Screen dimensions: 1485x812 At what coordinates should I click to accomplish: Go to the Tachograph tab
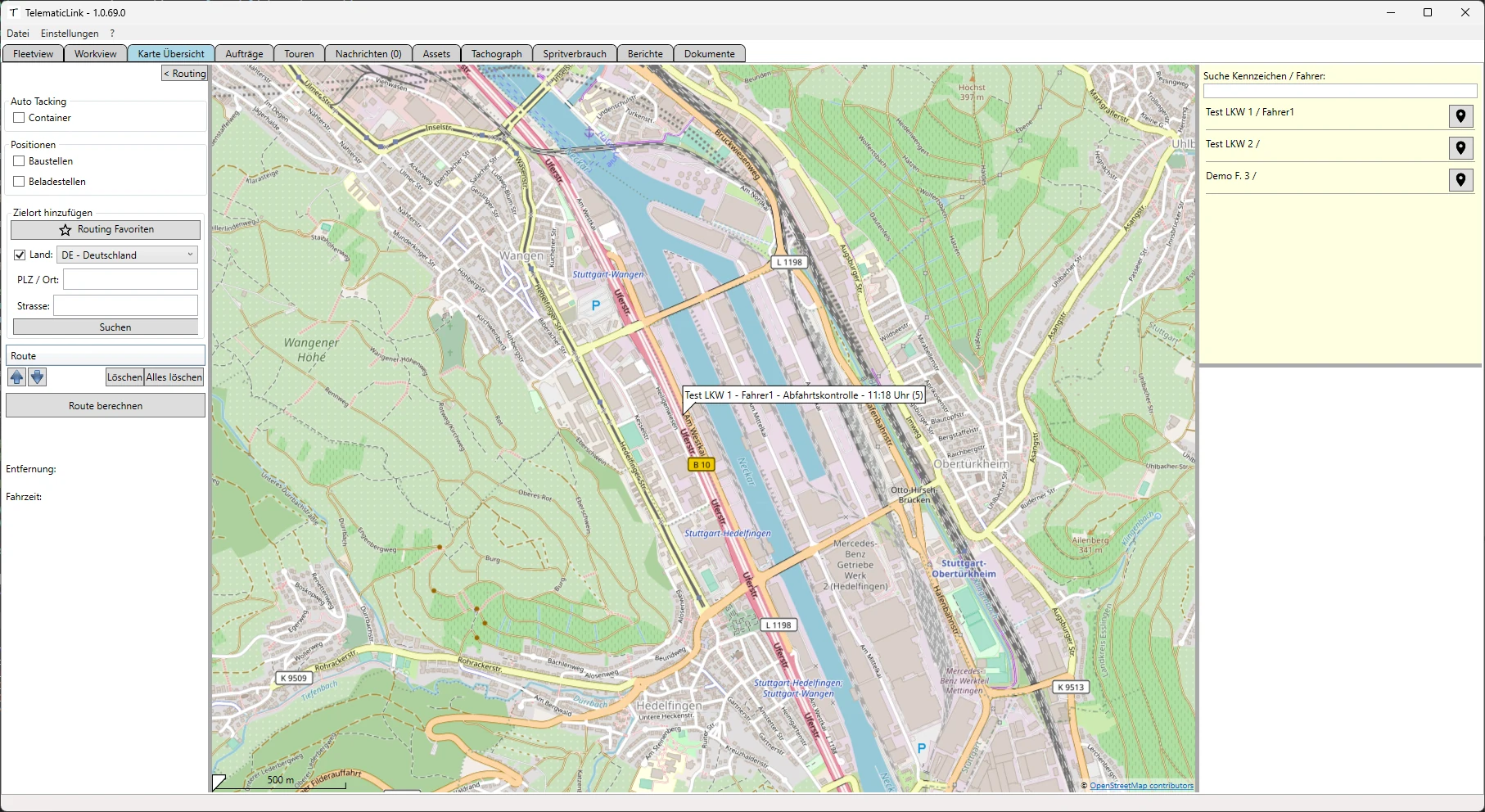pyautogui.click(x=497, y=54)
